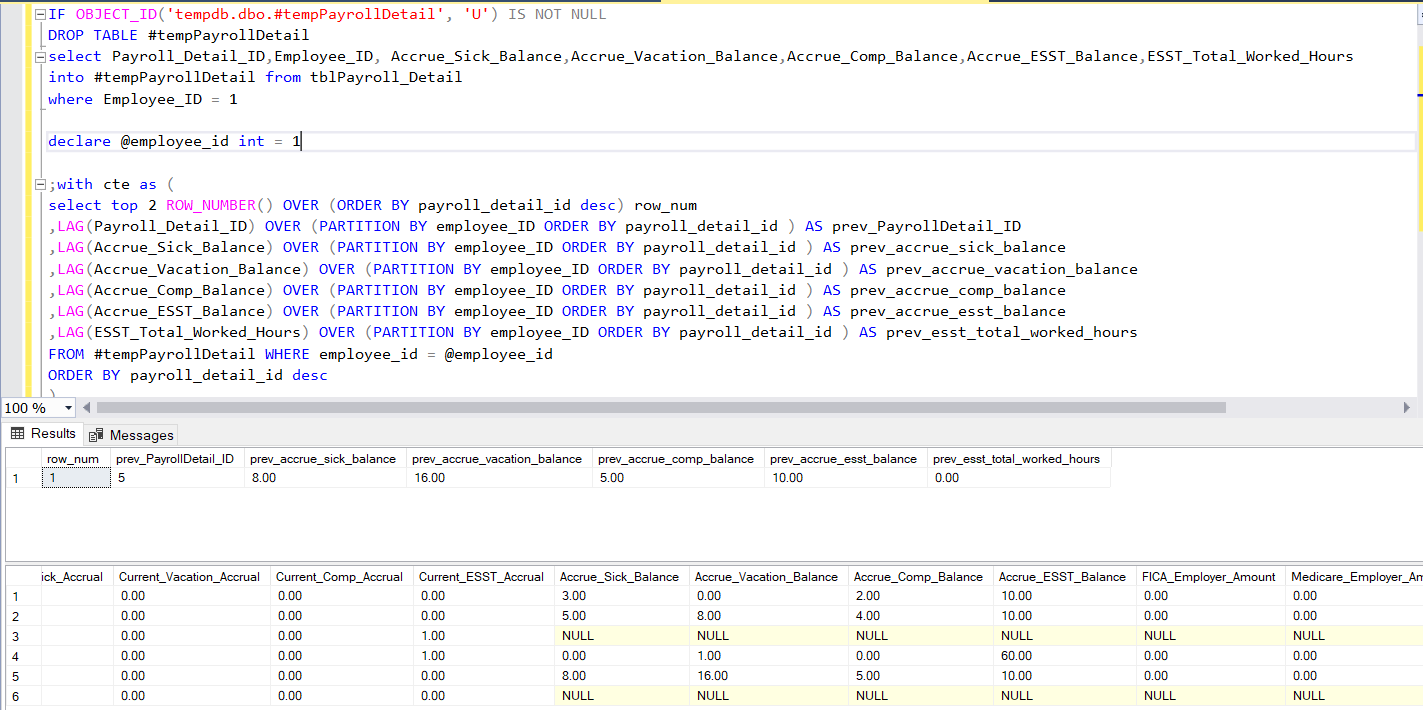Switch to the Messages tab
Screen dimensions: 1423x710
pyautogui.click(x=141, y=435)
